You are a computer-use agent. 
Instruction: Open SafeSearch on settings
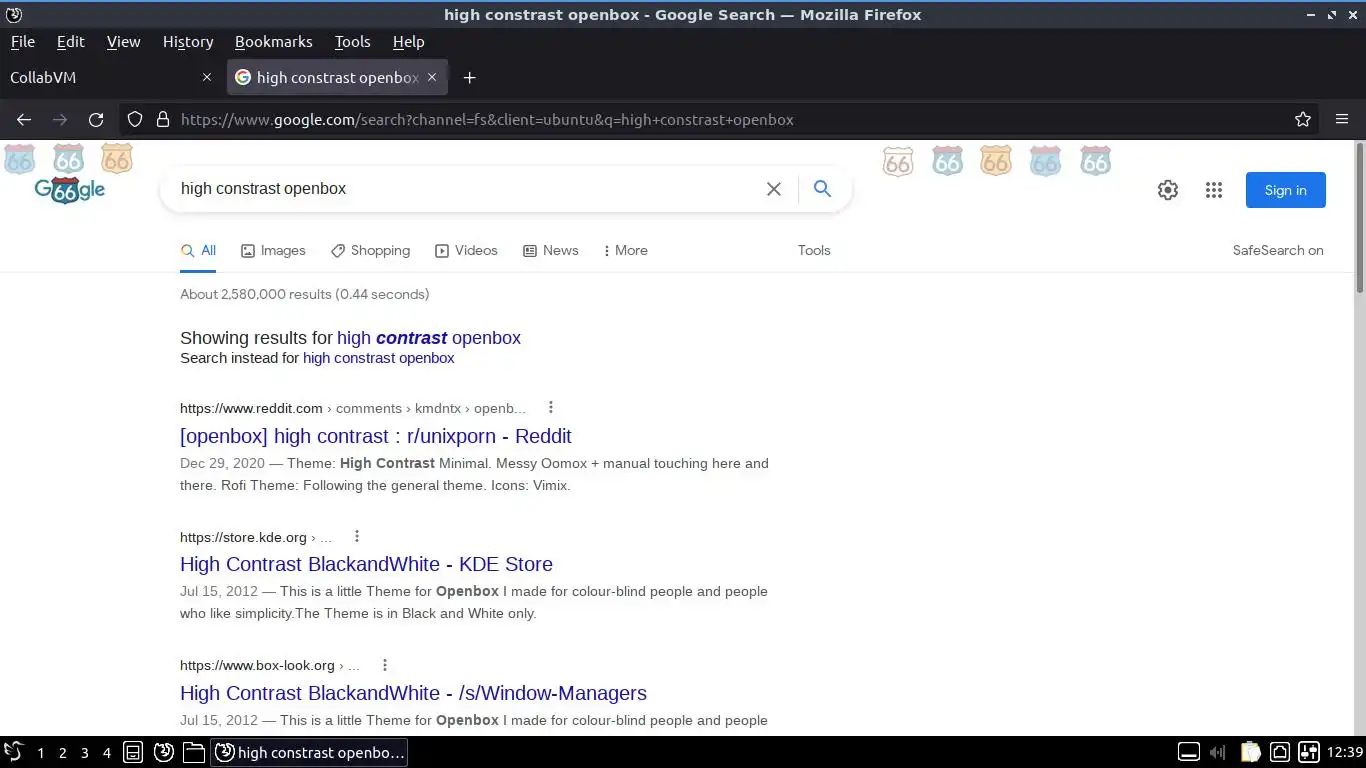point(1278,250)
